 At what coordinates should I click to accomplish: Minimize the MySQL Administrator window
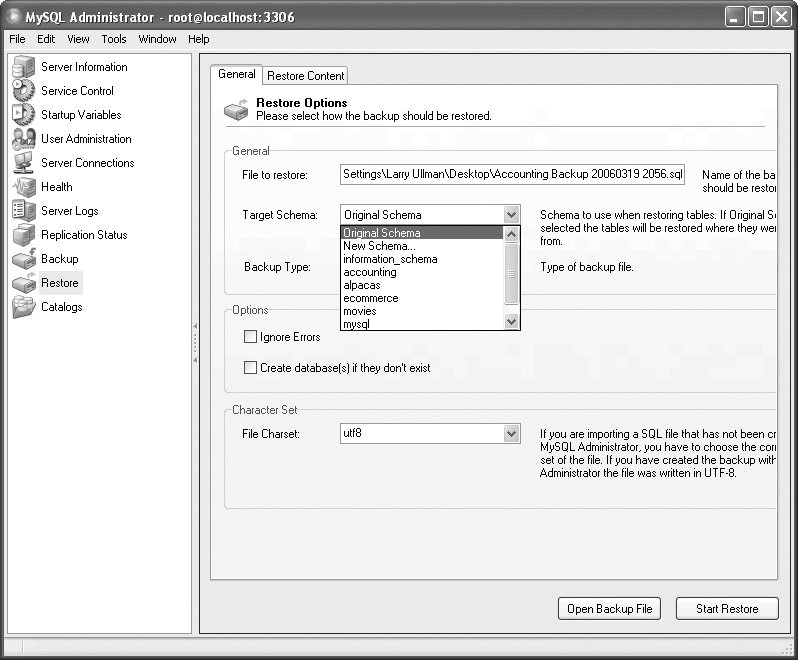734,17
